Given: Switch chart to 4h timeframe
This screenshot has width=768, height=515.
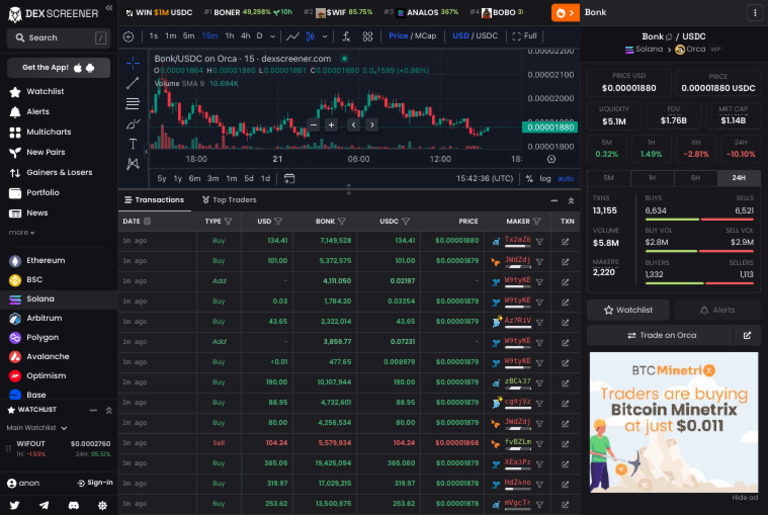Looking at the screenshot, I should point(245,36).
